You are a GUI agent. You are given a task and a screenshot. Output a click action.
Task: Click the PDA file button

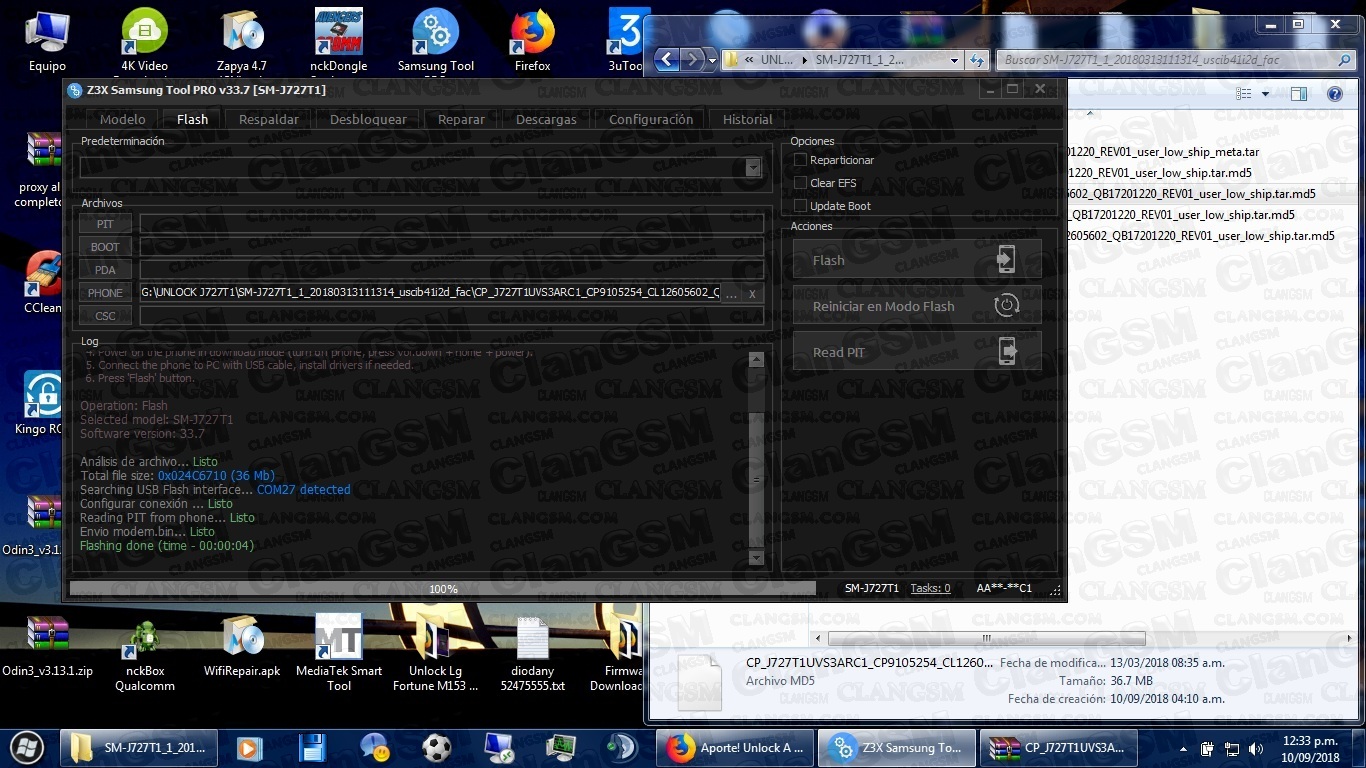point(105,270)
